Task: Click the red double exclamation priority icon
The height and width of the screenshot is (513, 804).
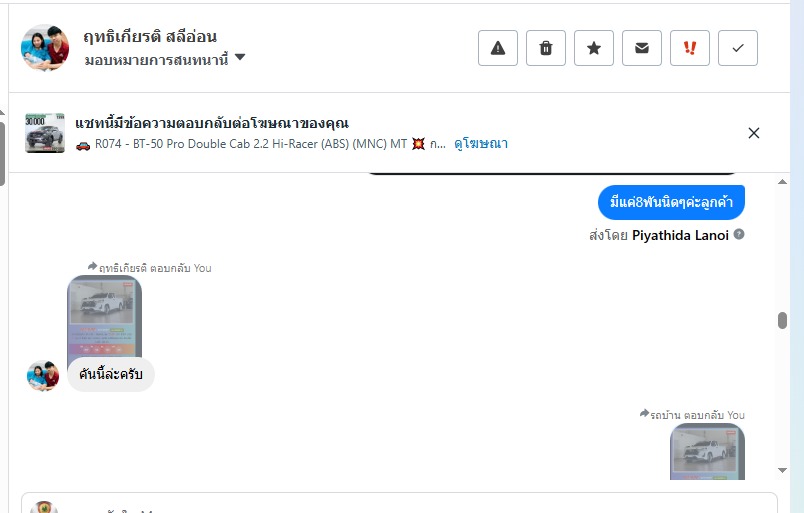Action: tap(690, 48)
